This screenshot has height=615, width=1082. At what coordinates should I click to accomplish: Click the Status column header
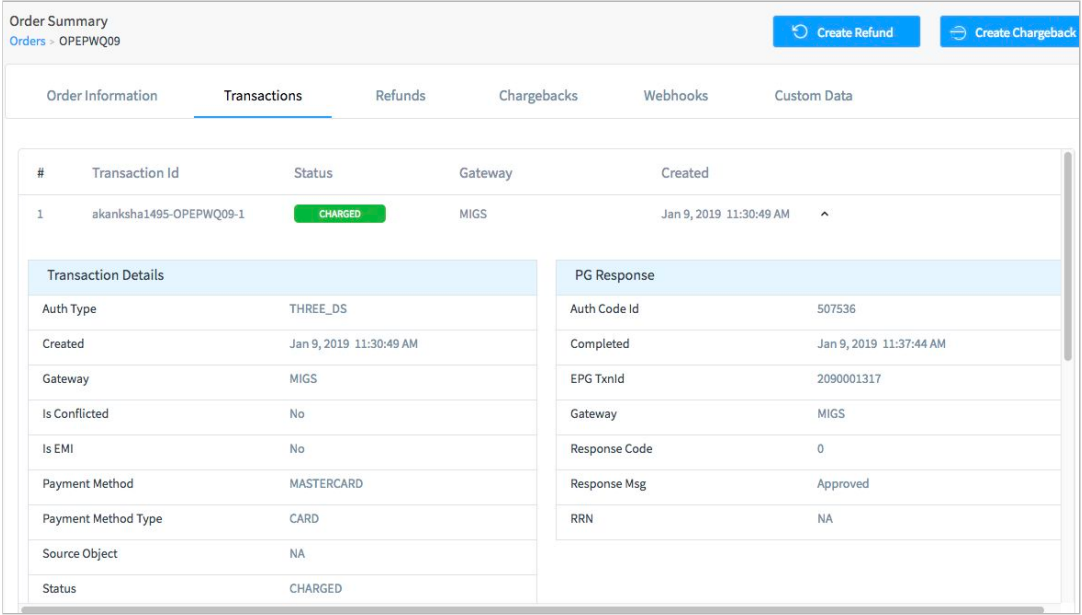tap(313, 173)
